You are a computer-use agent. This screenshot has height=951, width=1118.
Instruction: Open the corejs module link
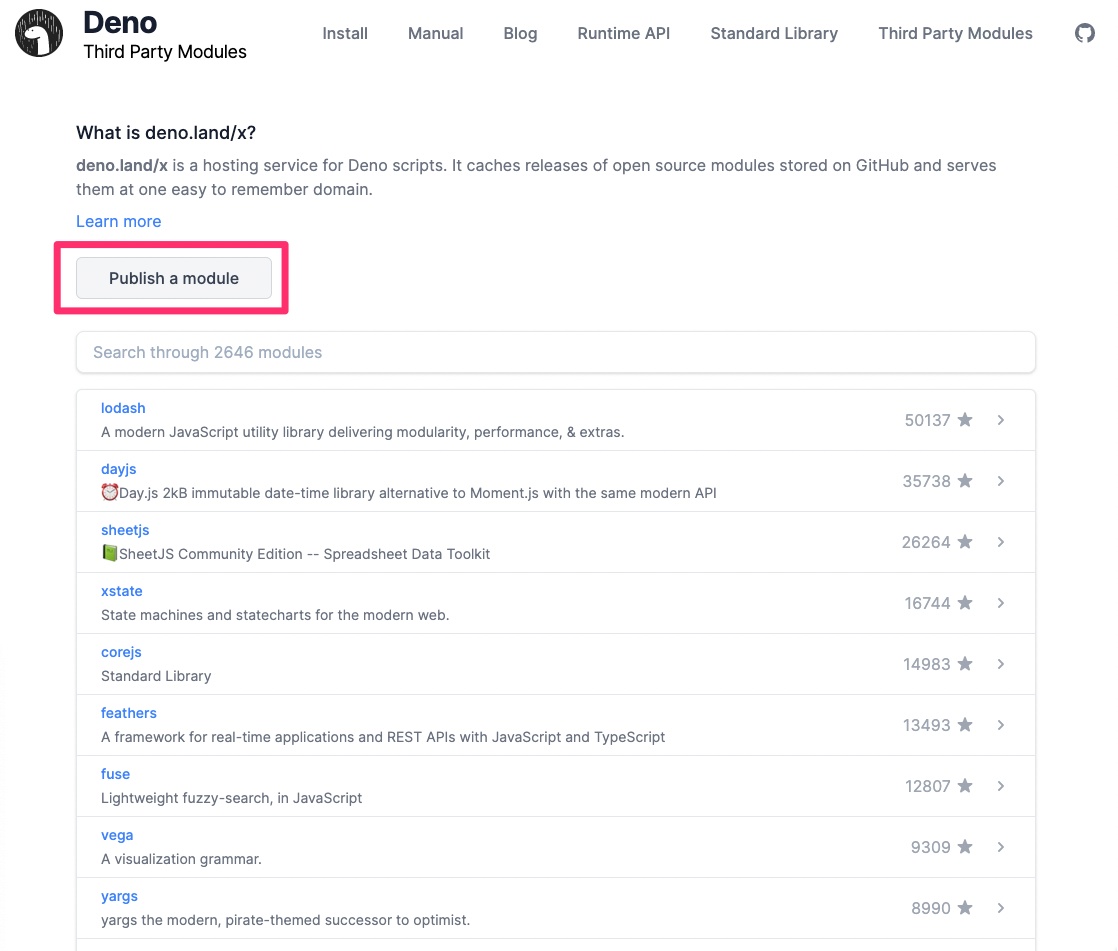point(121,652)
